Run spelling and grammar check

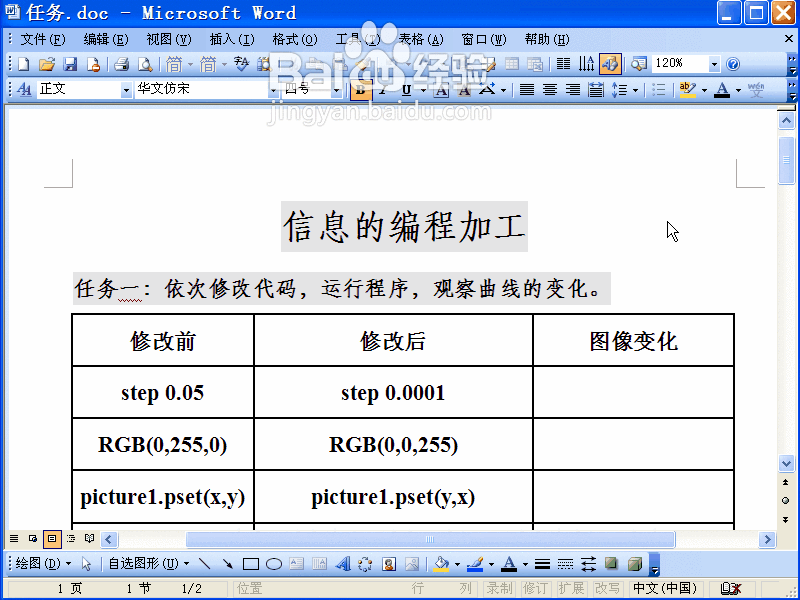240,62
